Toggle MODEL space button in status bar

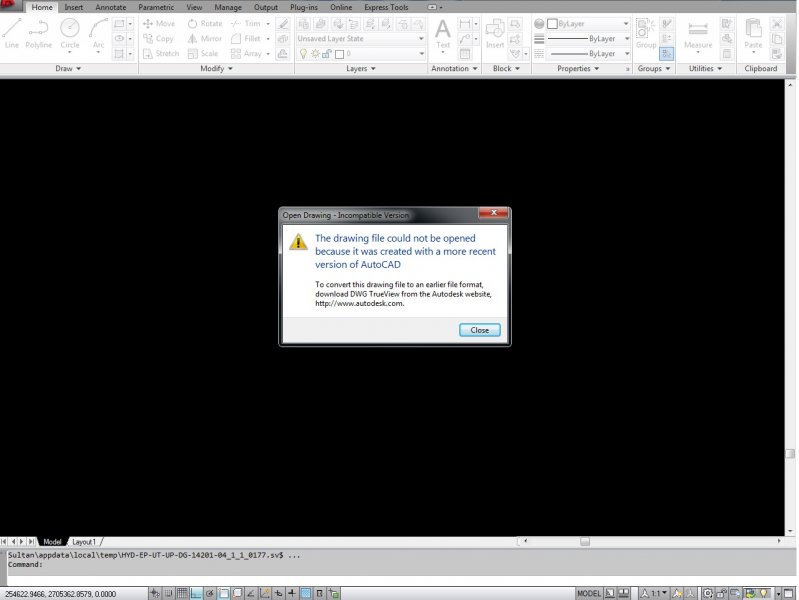click(589, 593)
